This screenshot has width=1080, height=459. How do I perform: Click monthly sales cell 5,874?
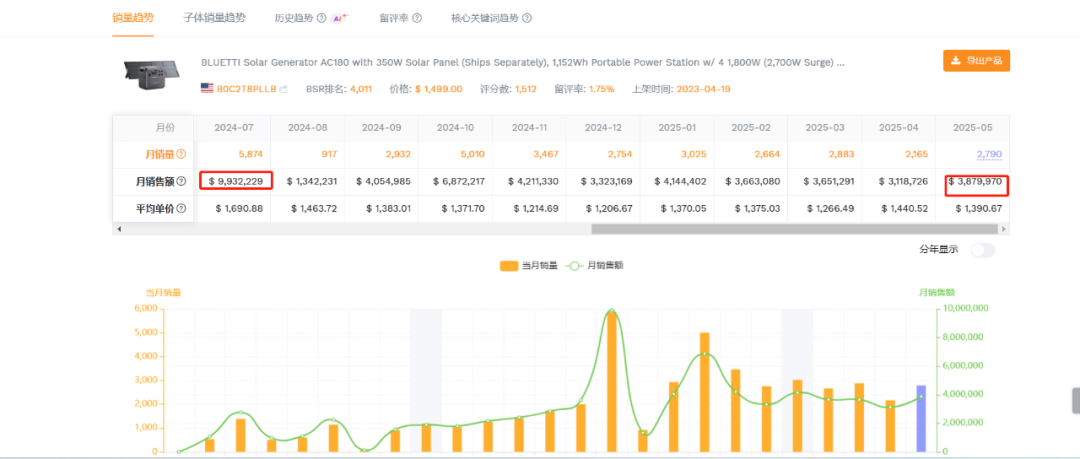[249, 154]
